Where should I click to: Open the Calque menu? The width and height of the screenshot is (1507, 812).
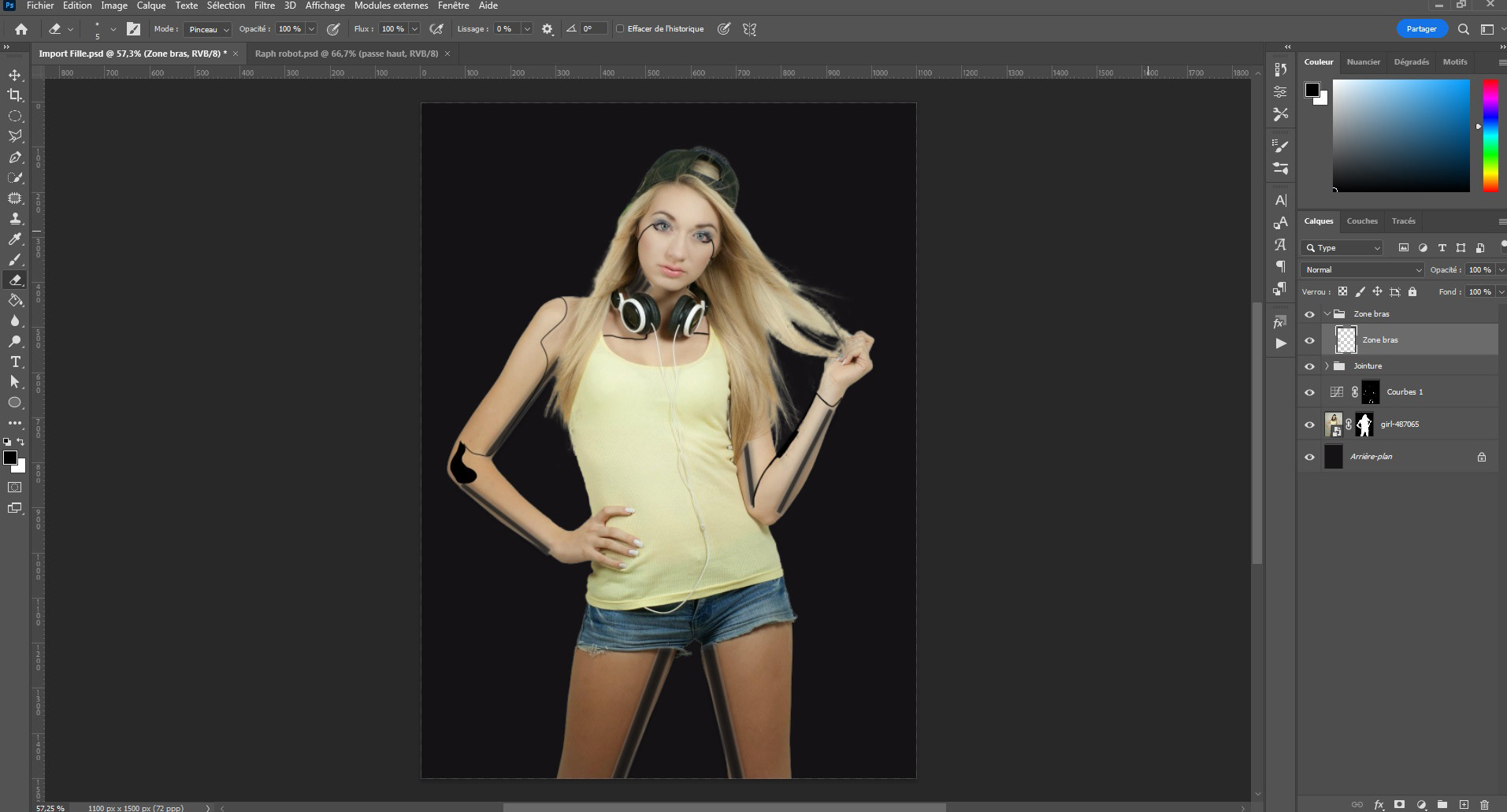151,6
